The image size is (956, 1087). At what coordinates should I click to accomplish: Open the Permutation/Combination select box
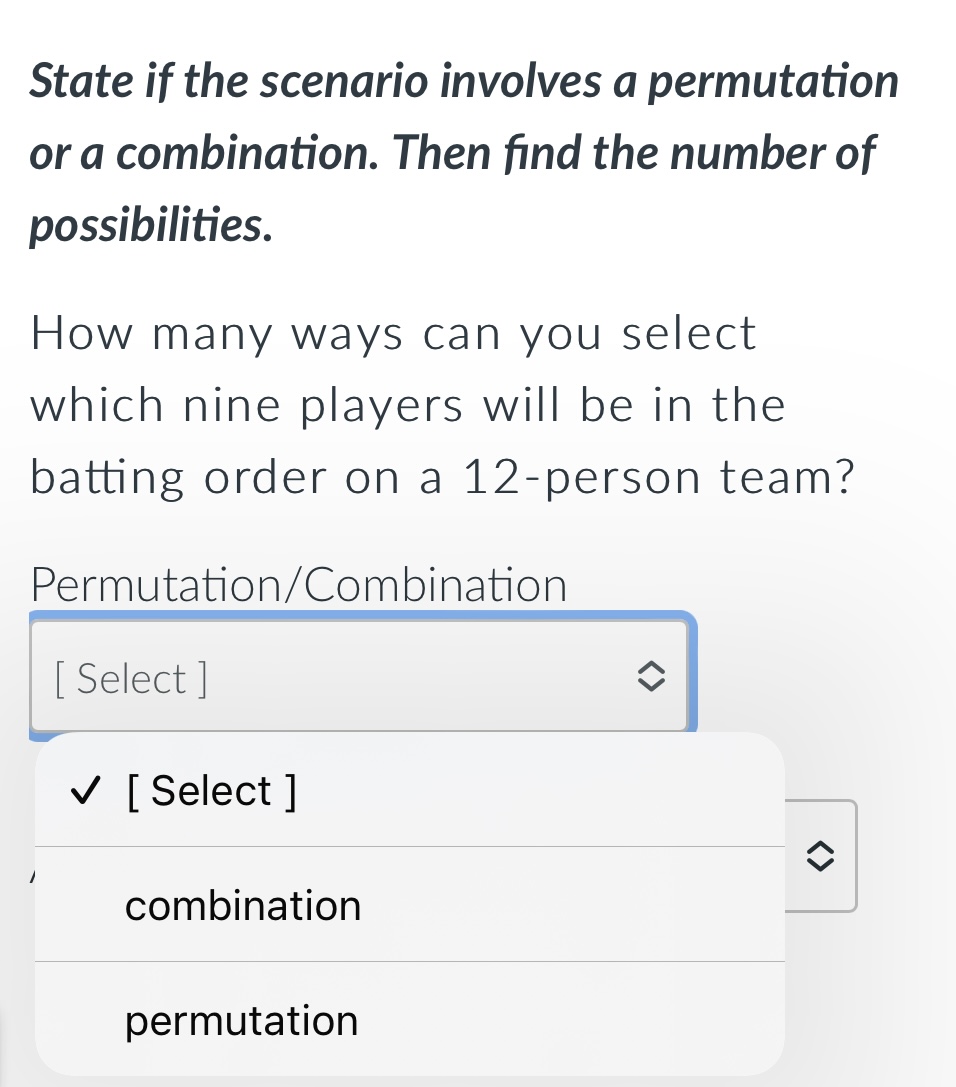pyautogui.click(x=358, y=677)
